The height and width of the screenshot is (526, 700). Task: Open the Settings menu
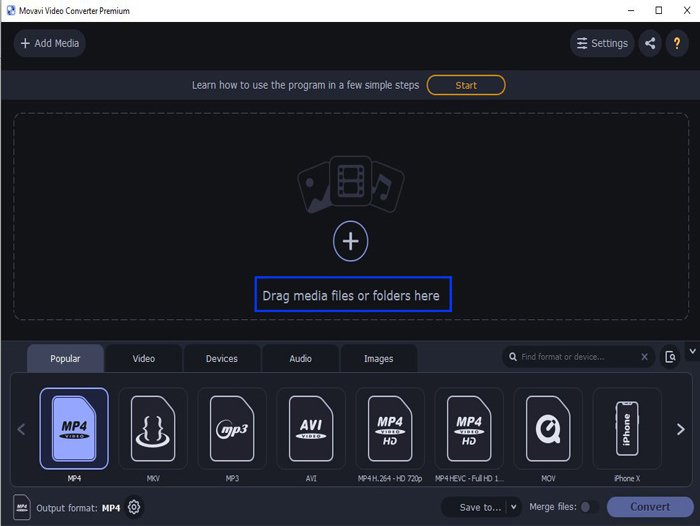(x=602, y=43)
